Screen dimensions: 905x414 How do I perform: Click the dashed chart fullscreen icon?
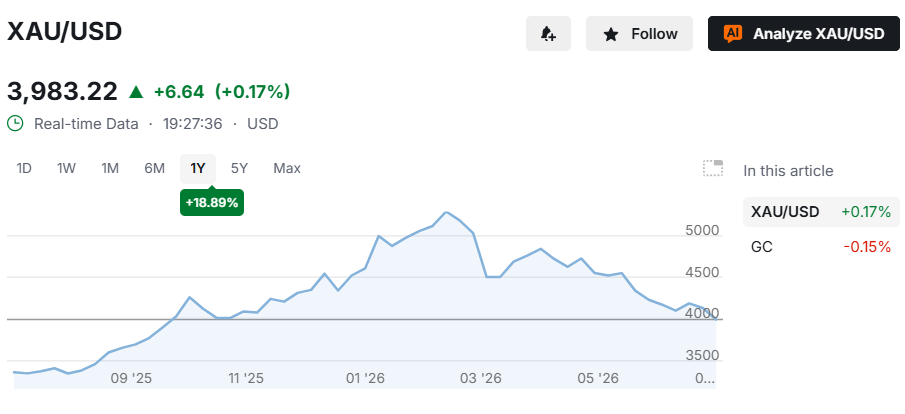713,168
